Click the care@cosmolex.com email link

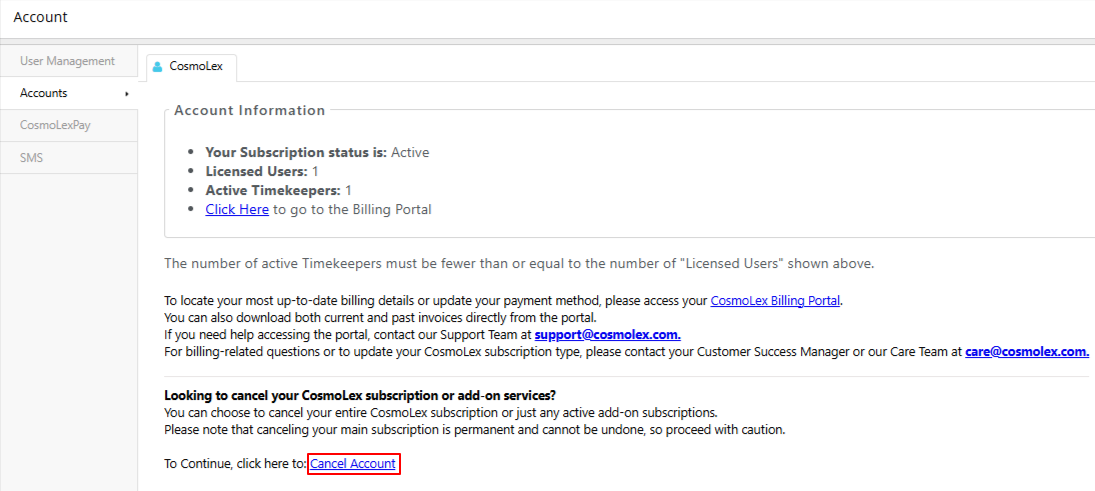point(1027,352)
